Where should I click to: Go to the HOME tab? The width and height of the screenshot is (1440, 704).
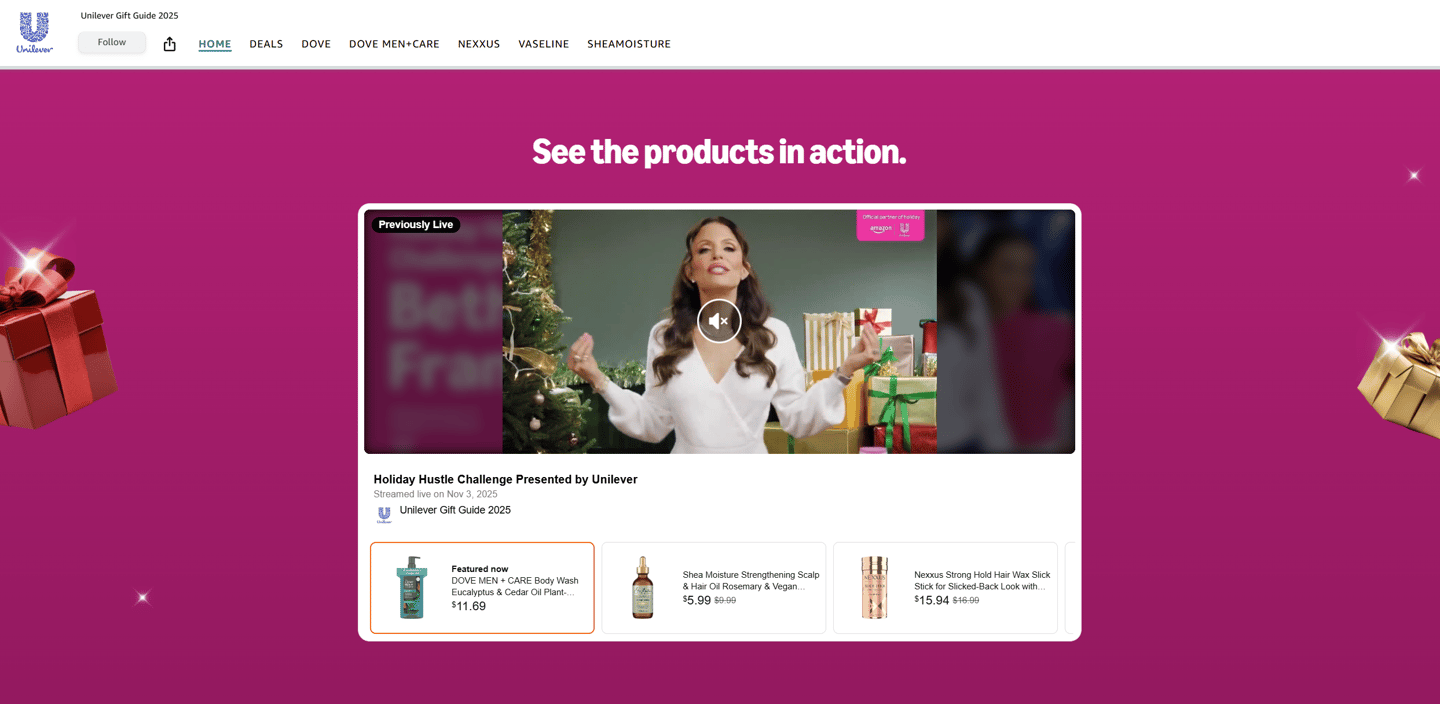(215, 44)
